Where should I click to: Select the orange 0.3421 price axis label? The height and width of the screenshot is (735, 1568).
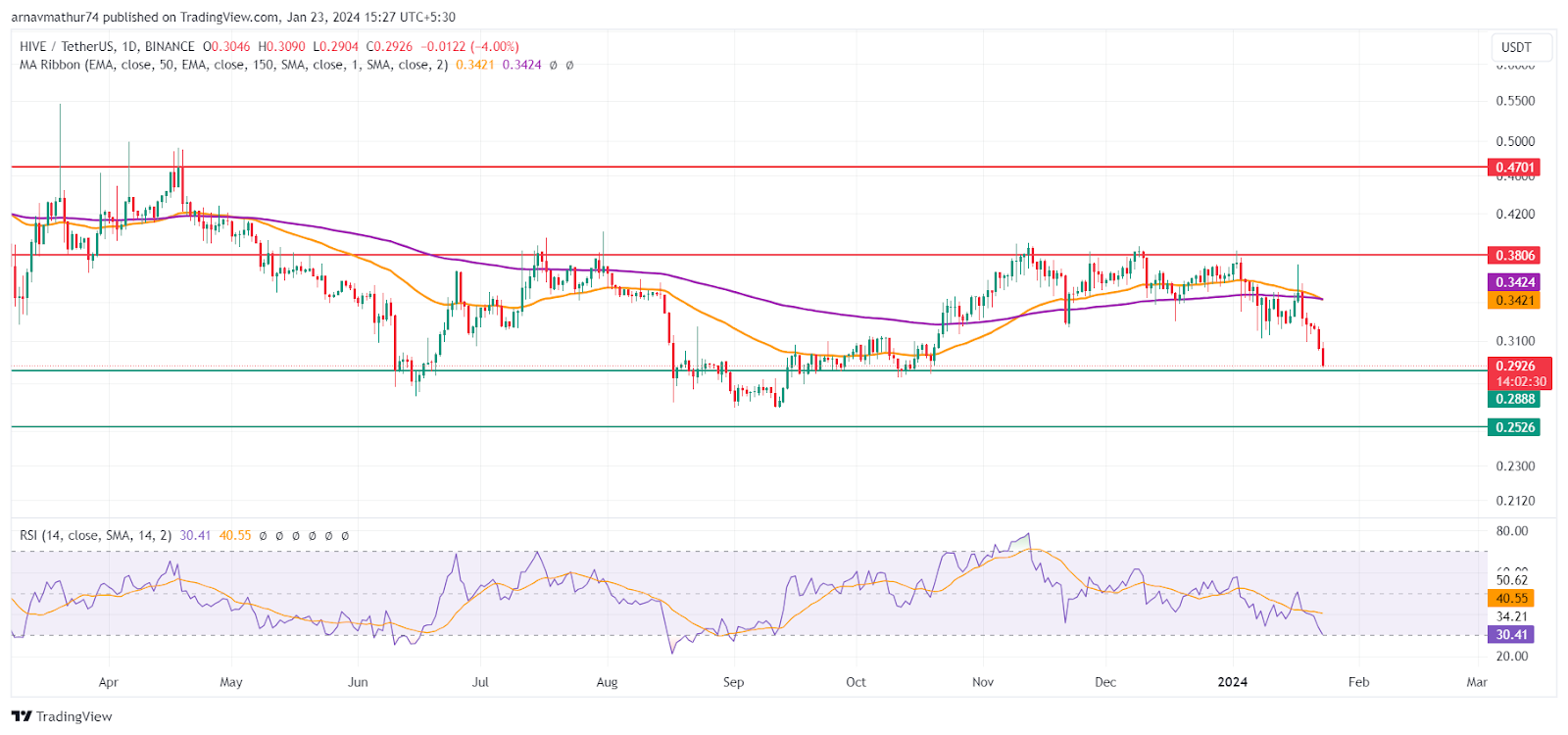point(1514,301)
